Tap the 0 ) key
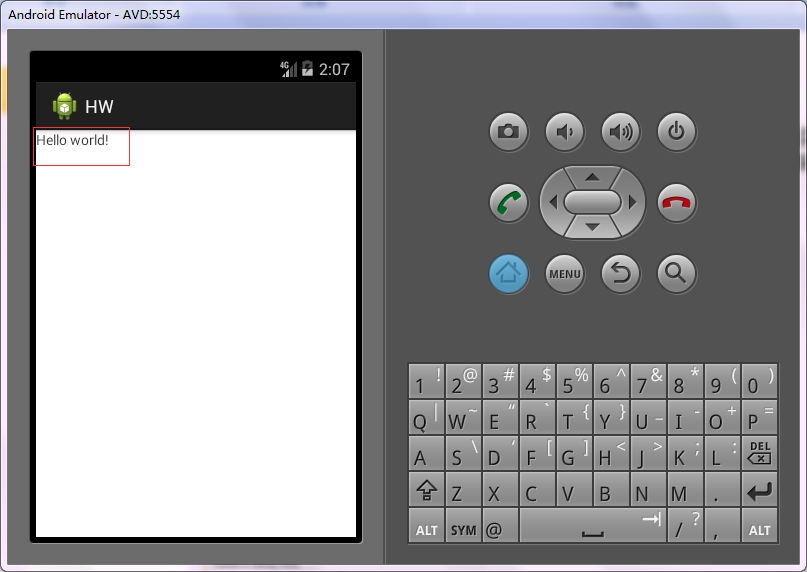The image size is (807, 572). [x=760, y=381]
